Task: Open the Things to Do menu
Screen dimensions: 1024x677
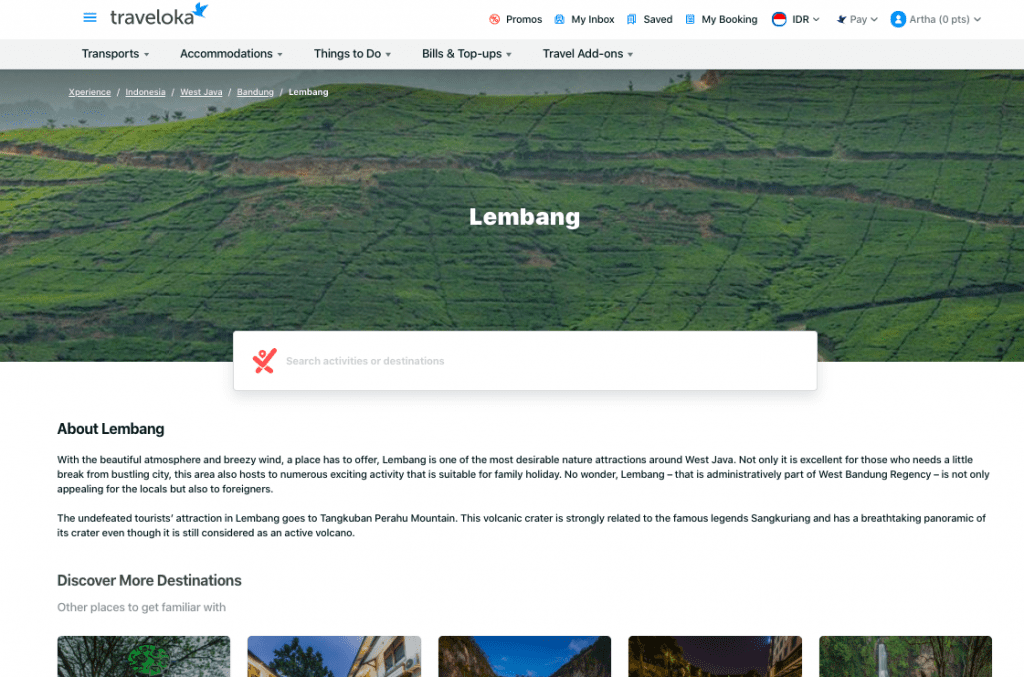Action: (x=352, y=54)
